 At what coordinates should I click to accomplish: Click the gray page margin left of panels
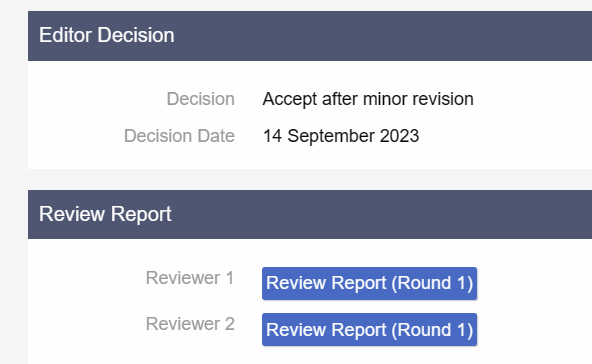(x=14, y=189)
